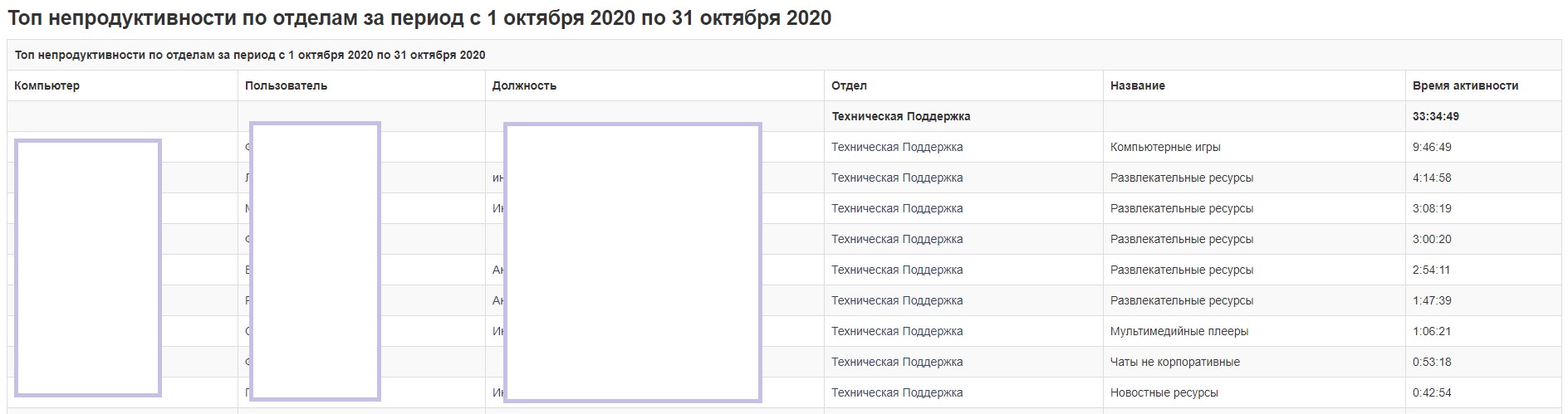Select the 2:54:11 activity time cell

(1432, 270)
